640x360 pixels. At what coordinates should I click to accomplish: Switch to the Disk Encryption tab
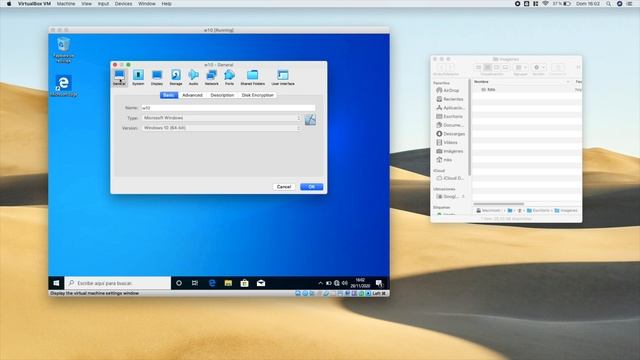tap(258, 95)
